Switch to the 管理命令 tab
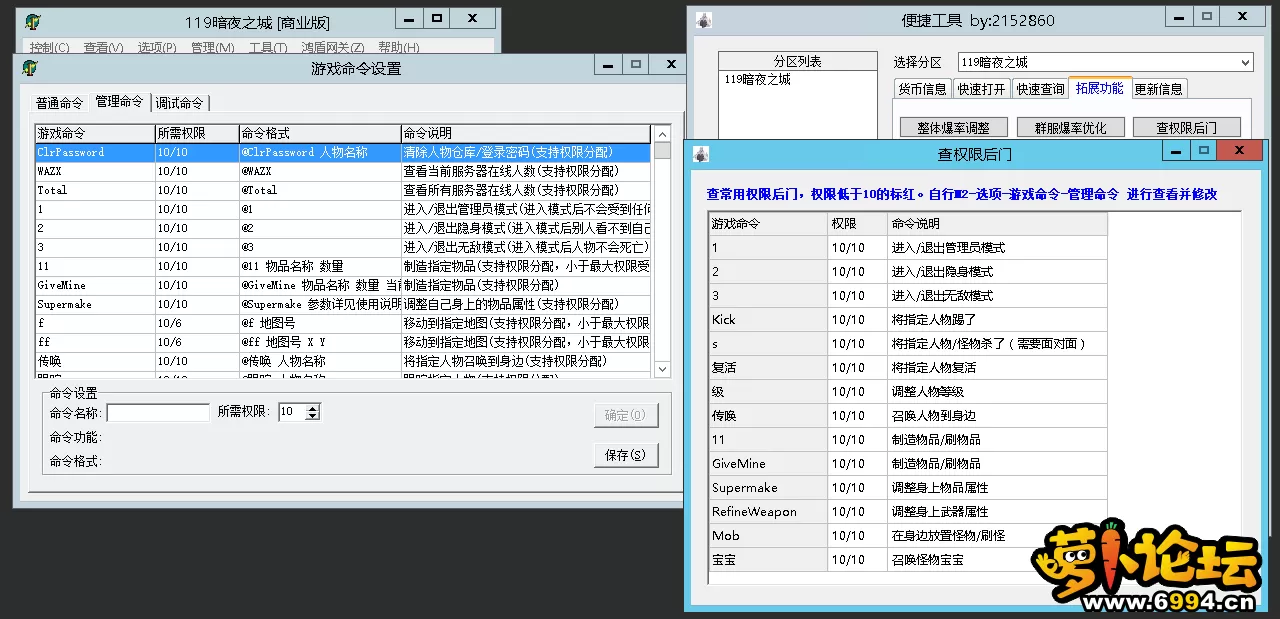 (119, 102)
